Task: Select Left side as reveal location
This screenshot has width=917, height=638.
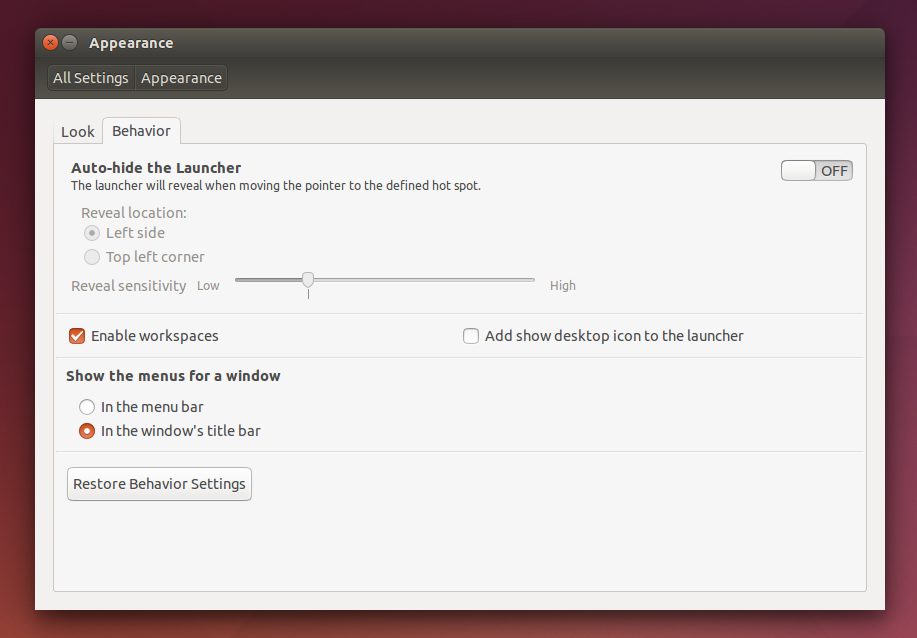Action: pyautogui.click(x=91, y=233)
